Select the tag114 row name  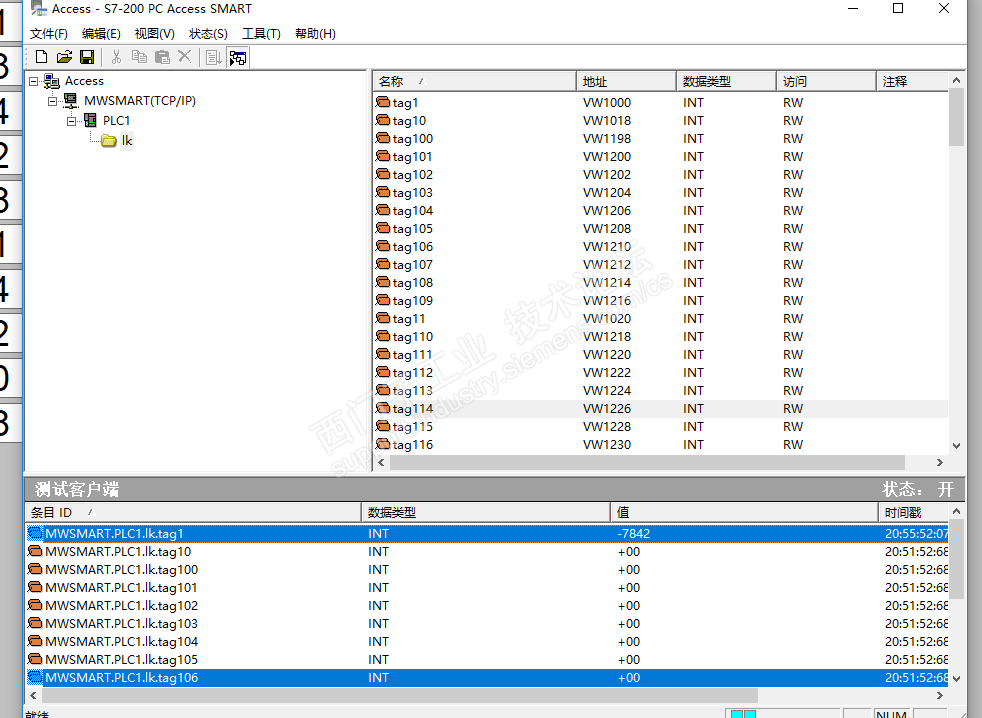pos(413,408)
